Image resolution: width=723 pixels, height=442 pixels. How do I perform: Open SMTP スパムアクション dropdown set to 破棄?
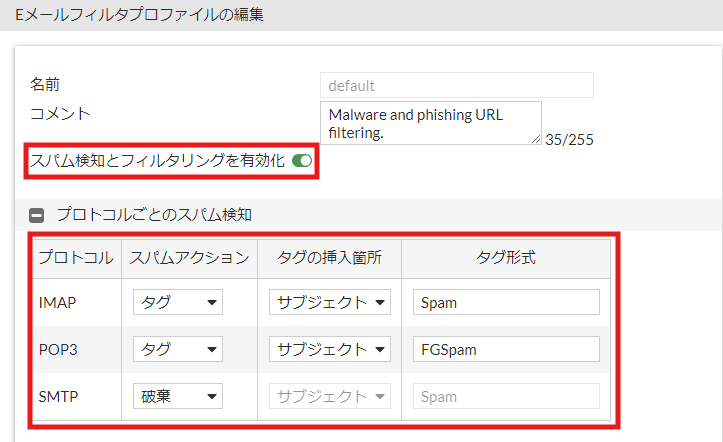click(x=178, y=396)
